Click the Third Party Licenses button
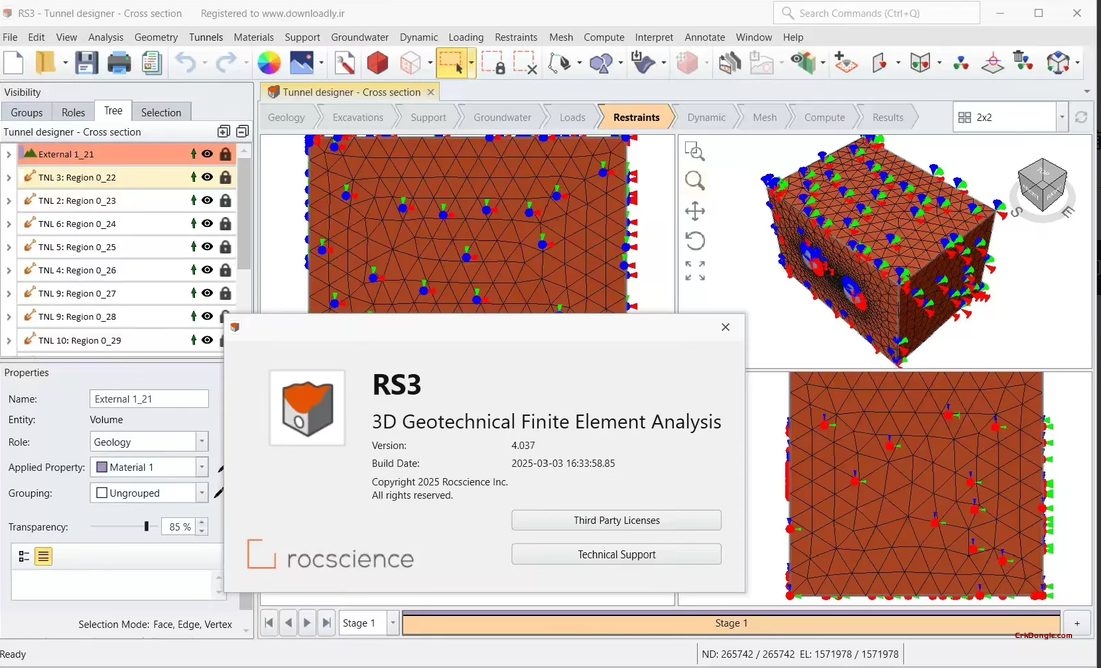1101x668 pixels. (617, 520)
